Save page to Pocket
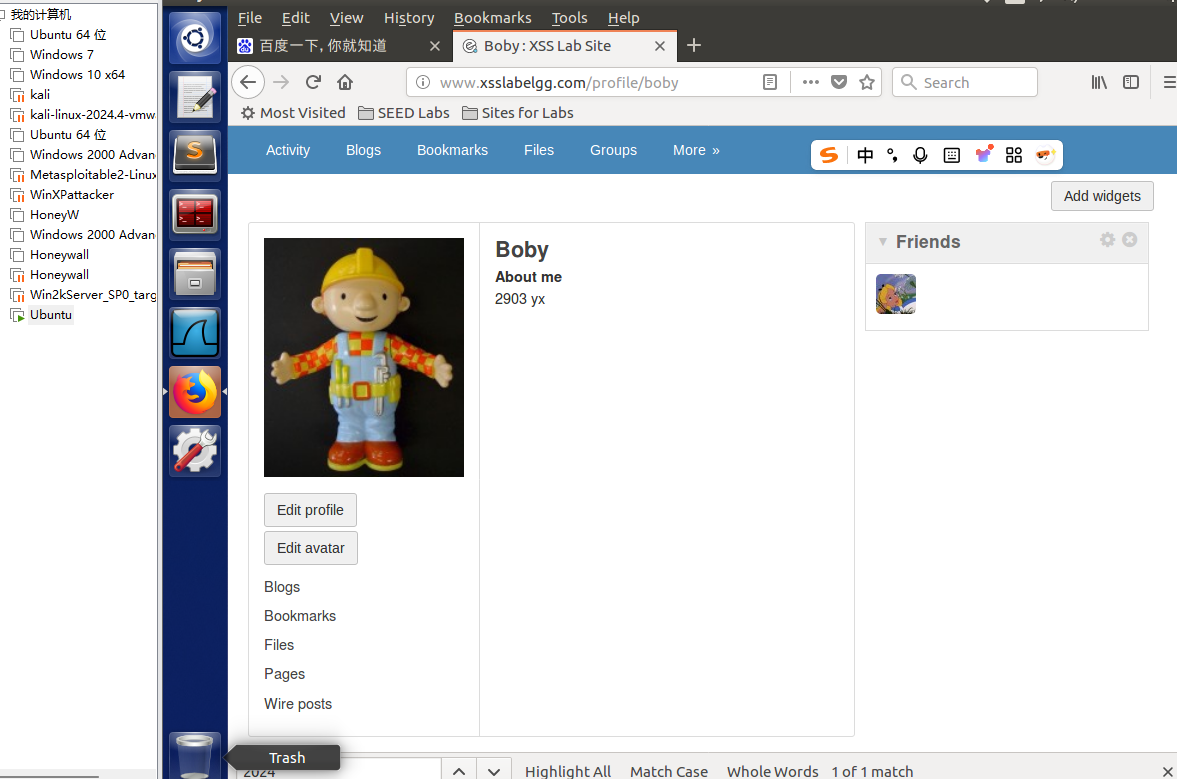Image resolution: width=1177 pixels, height=779 pixels. pyautogui.click(x=839, y=83)
